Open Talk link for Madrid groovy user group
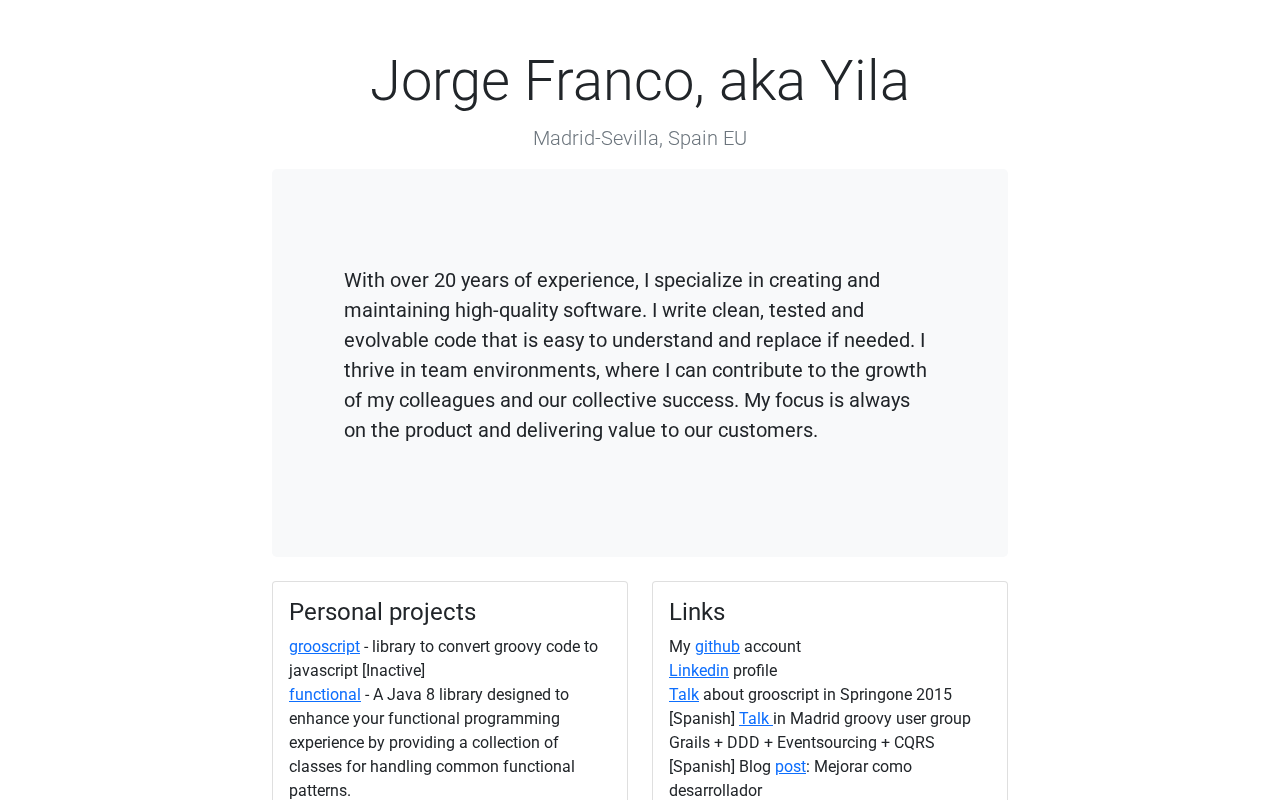 754,719
